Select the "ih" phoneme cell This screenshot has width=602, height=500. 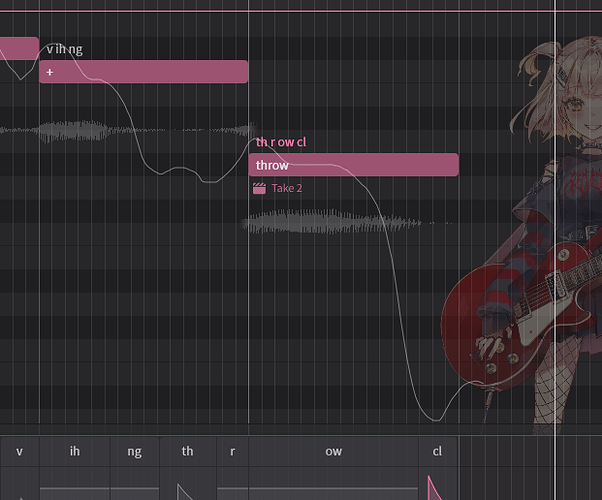(75, 451)
